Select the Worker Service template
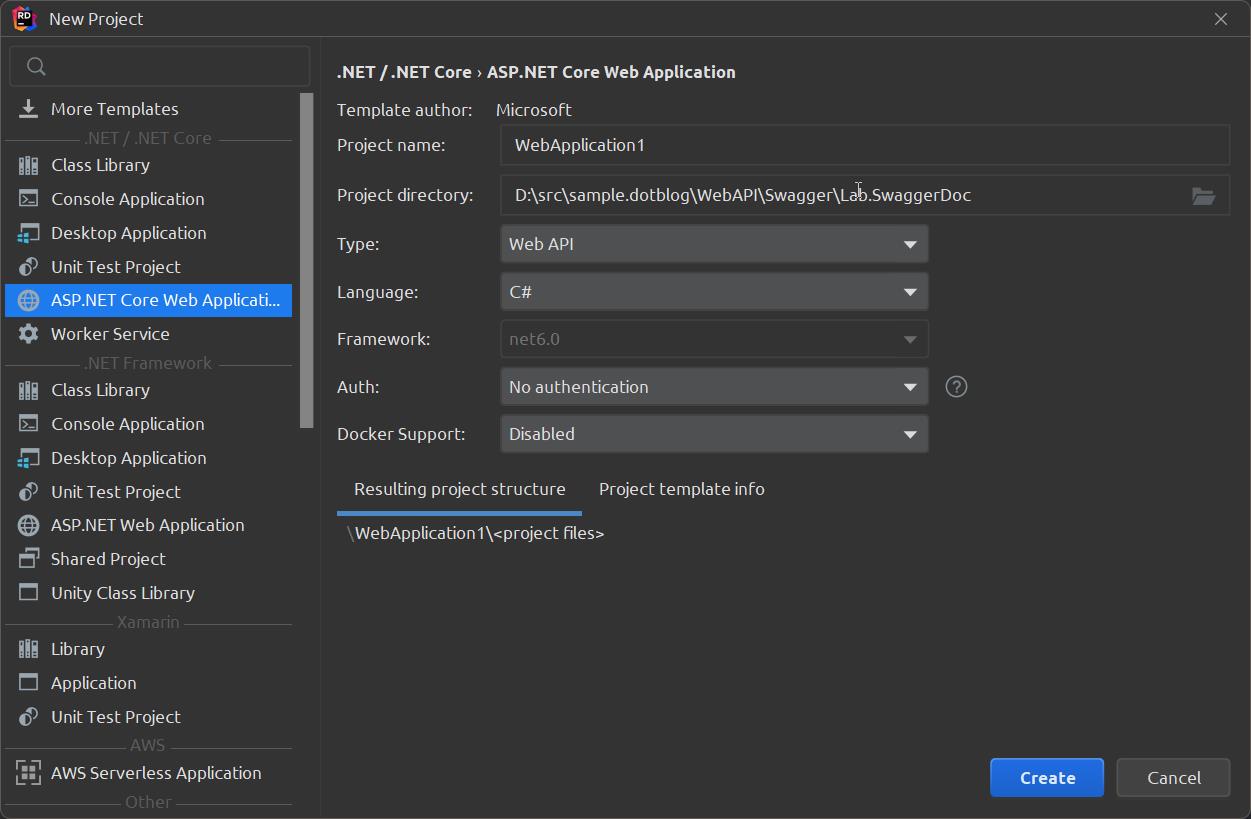The height and width of the screenshot is (819, 1251). click(110, 333)
